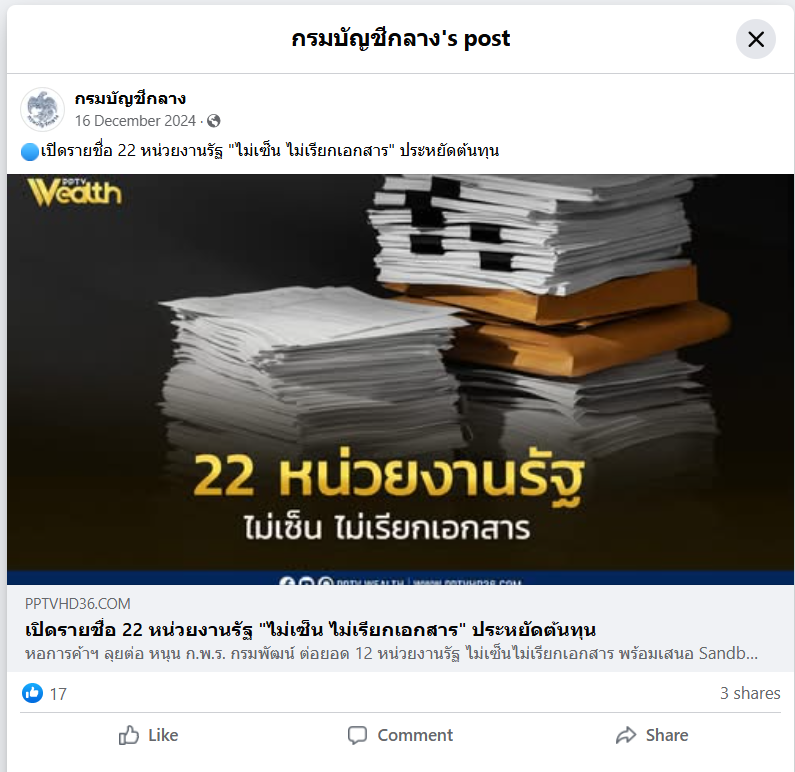View the 17 reactions count
The width and height of the screenshot is (795, 772).
[58, 694]
